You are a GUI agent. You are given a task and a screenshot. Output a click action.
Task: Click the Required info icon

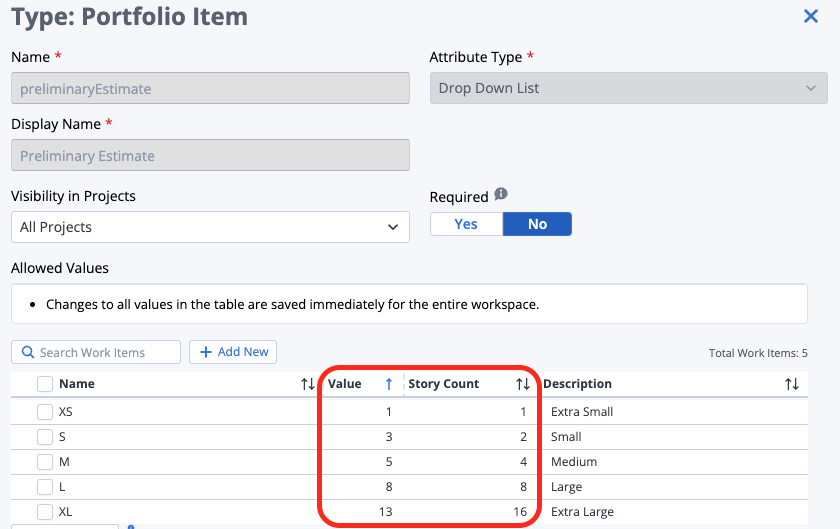tap(501, 195)
